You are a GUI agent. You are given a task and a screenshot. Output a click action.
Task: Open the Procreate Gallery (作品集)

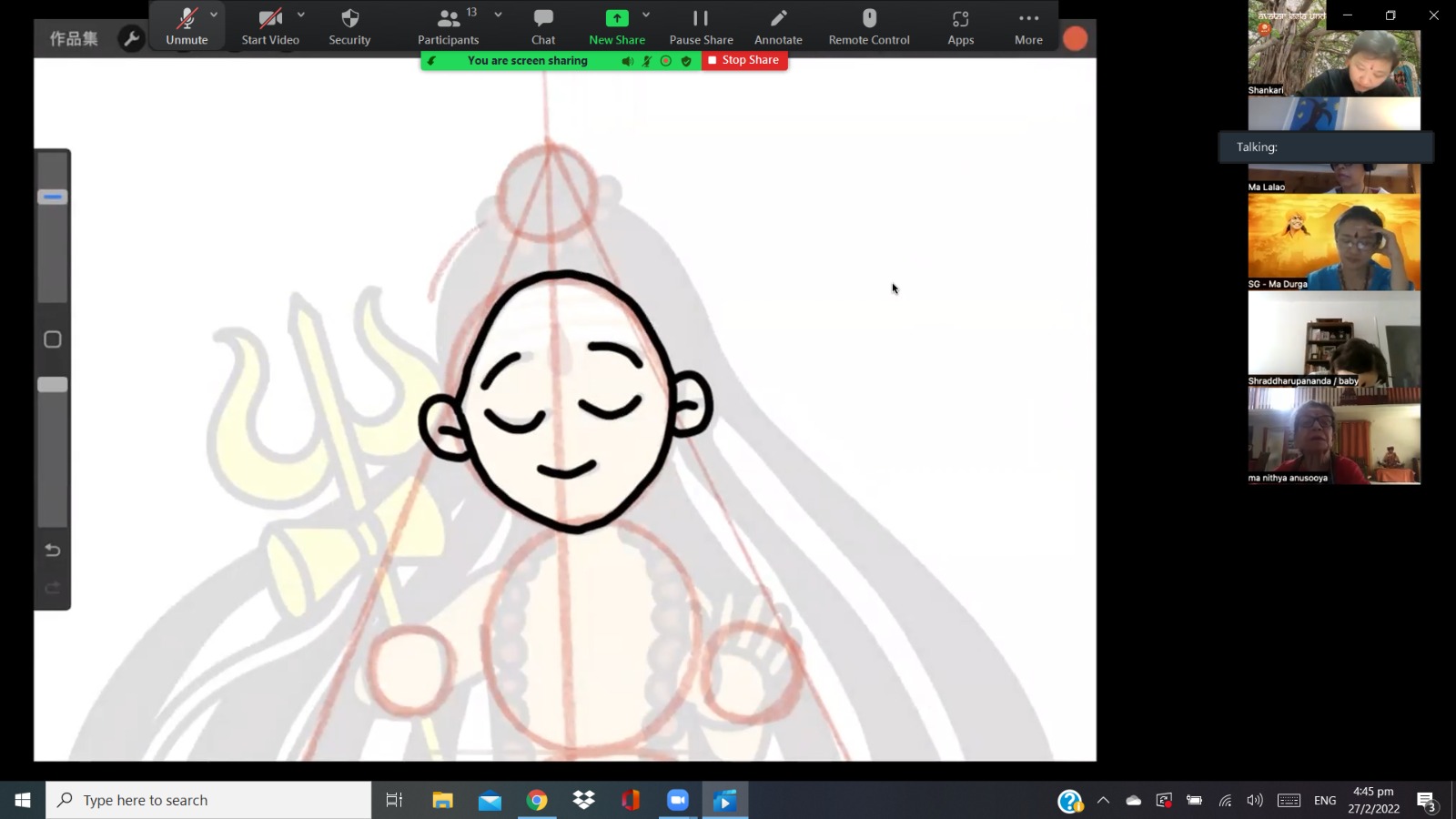(x=74, y=38)
